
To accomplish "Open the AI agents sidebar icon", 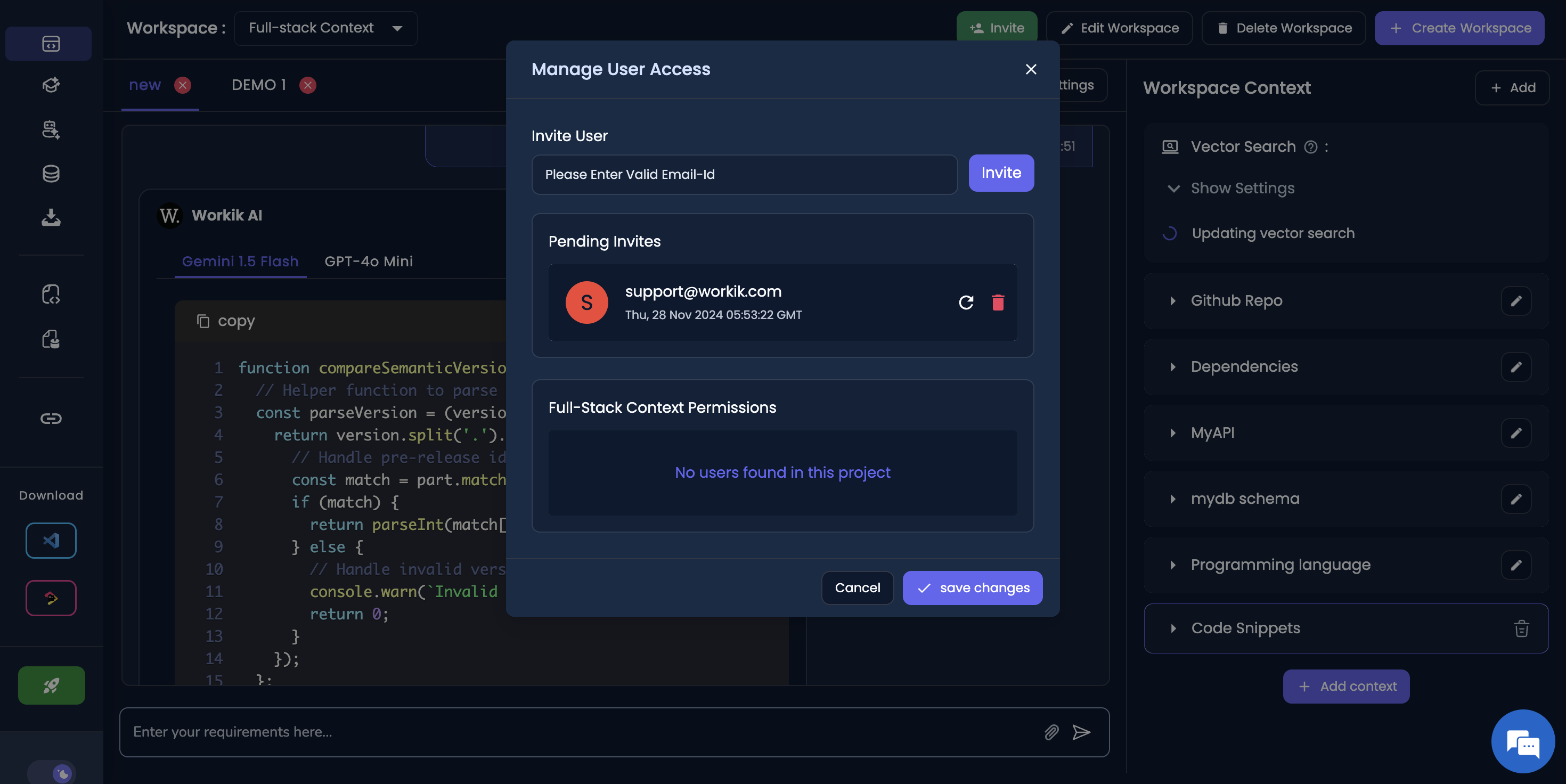I will pos(51,129).
